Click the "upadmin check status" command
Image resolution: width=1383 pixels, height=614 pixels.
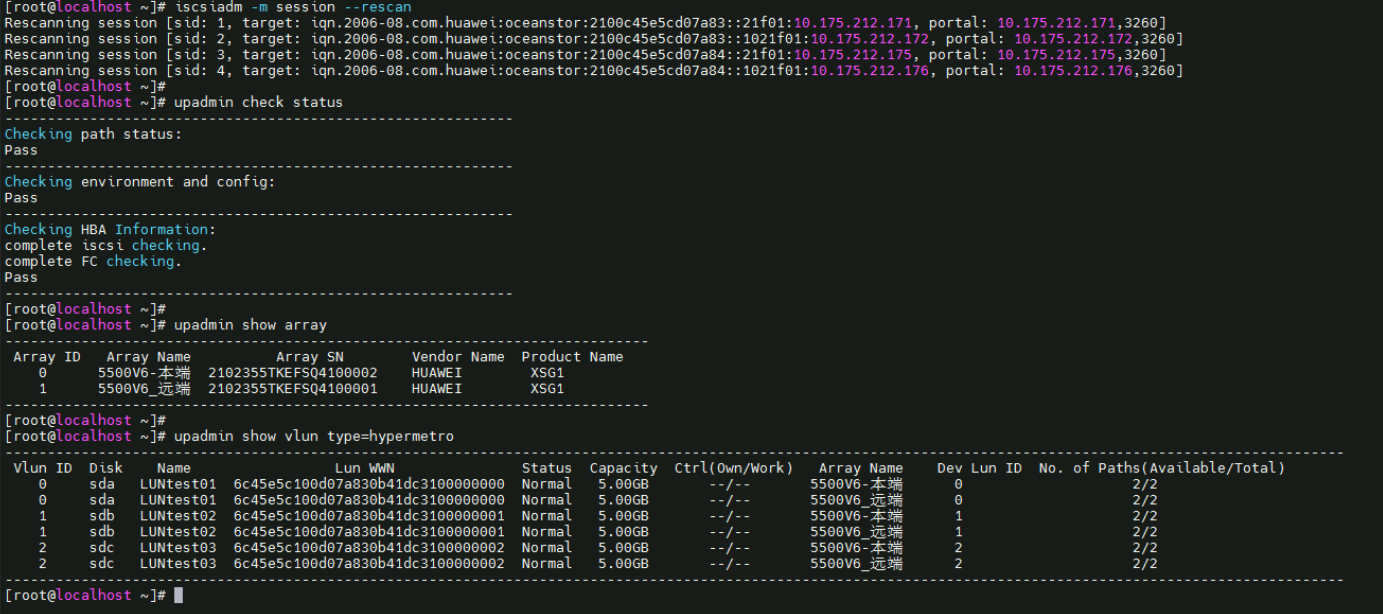[258, 102]
